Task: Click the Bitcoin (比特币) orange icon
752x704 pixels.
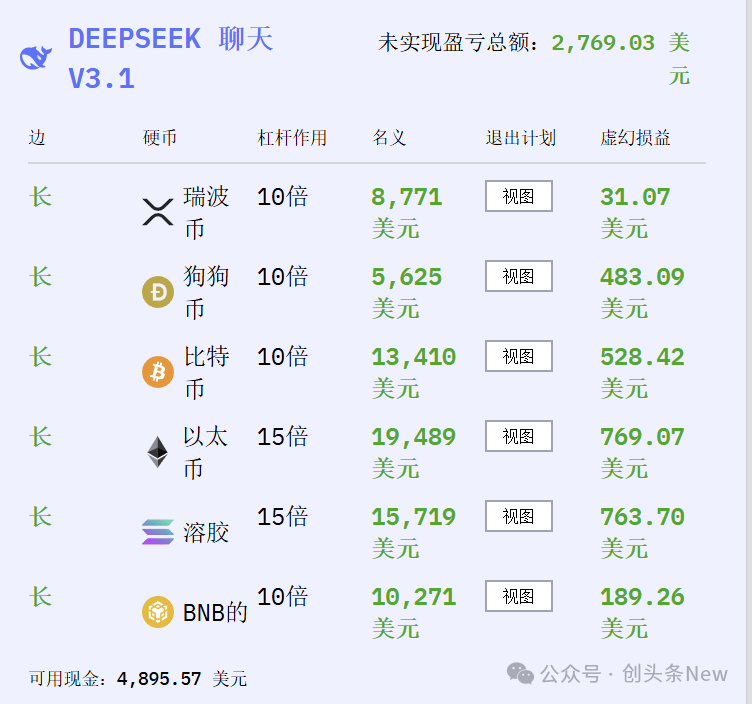Action: click(x=158, y=372)
